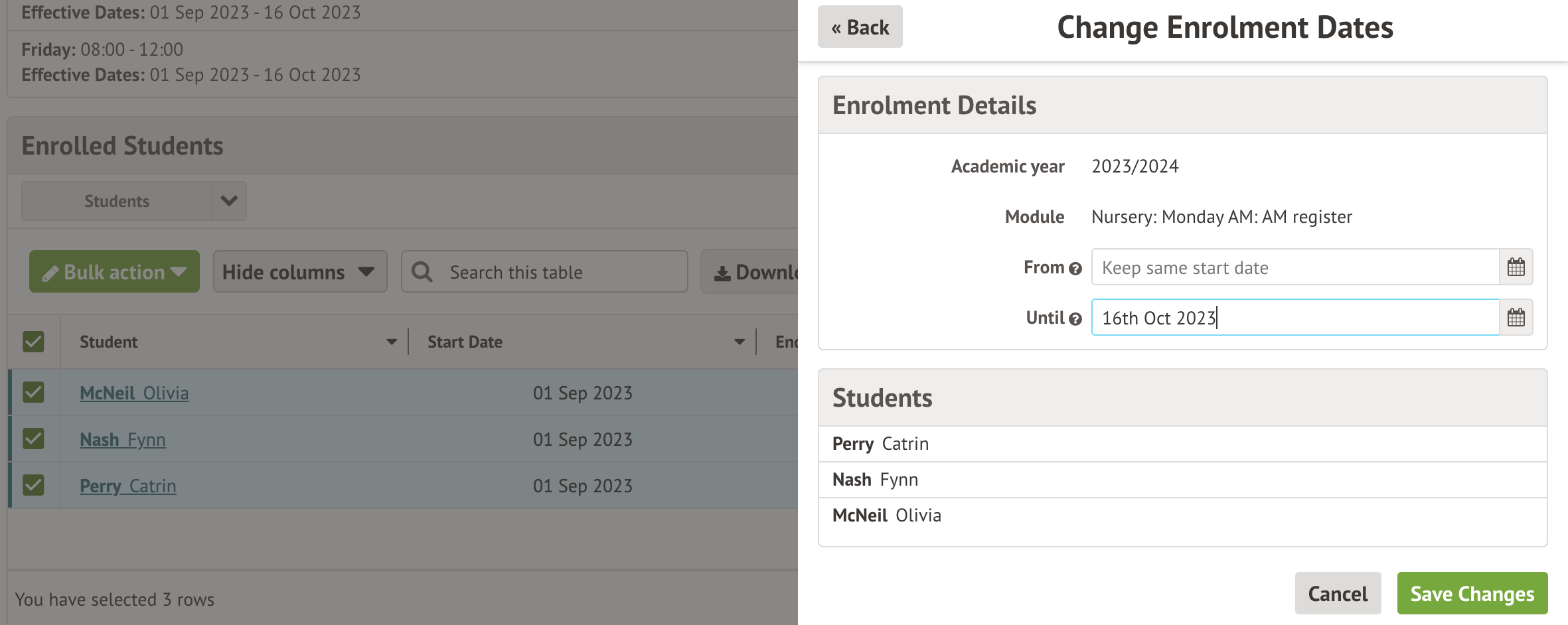Uncheck the McNeil Olivia row checkbox

[x=33, y=393]
